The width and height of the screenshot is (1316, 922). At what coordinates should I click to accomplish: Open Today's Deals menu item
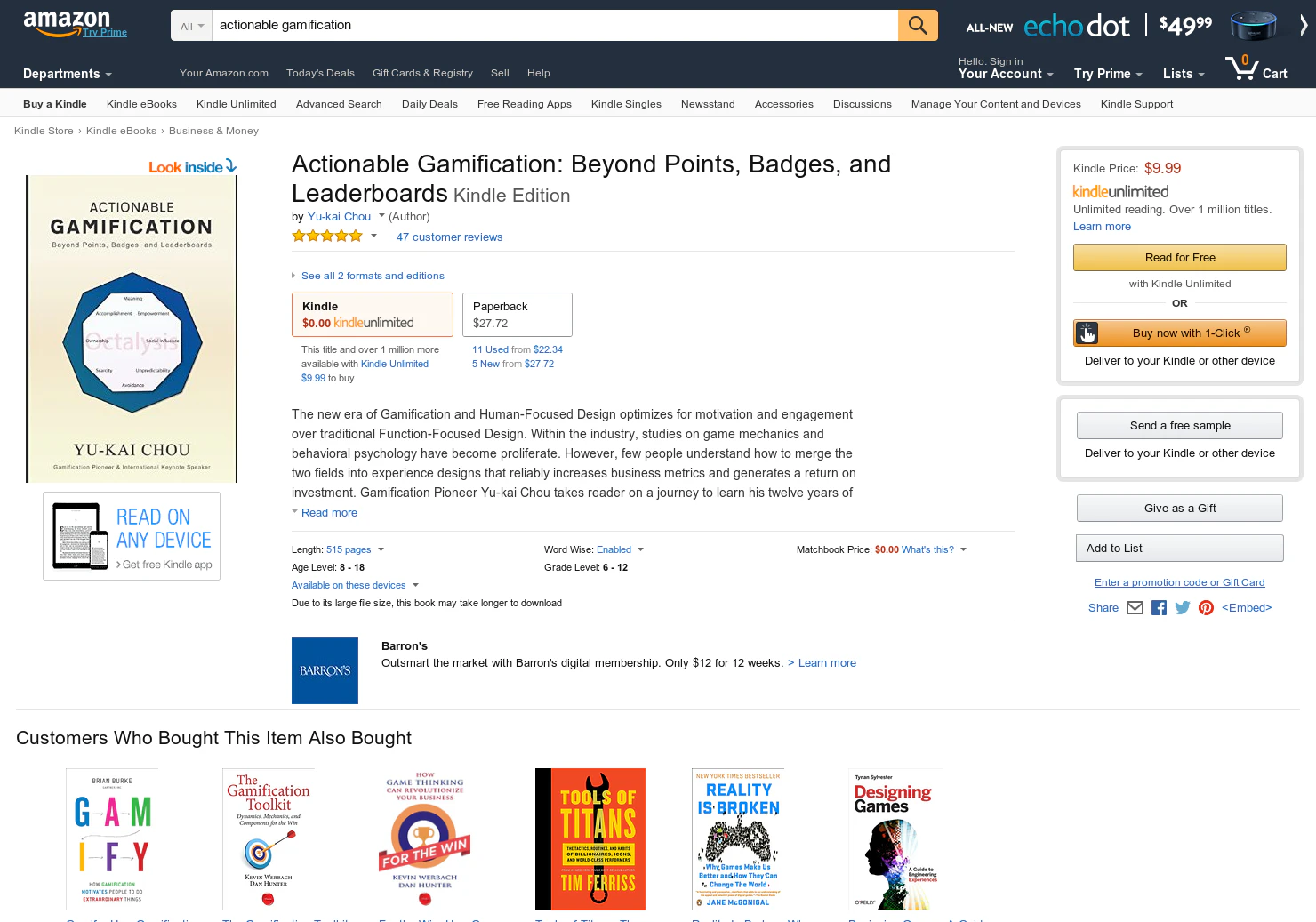[320, 73]
